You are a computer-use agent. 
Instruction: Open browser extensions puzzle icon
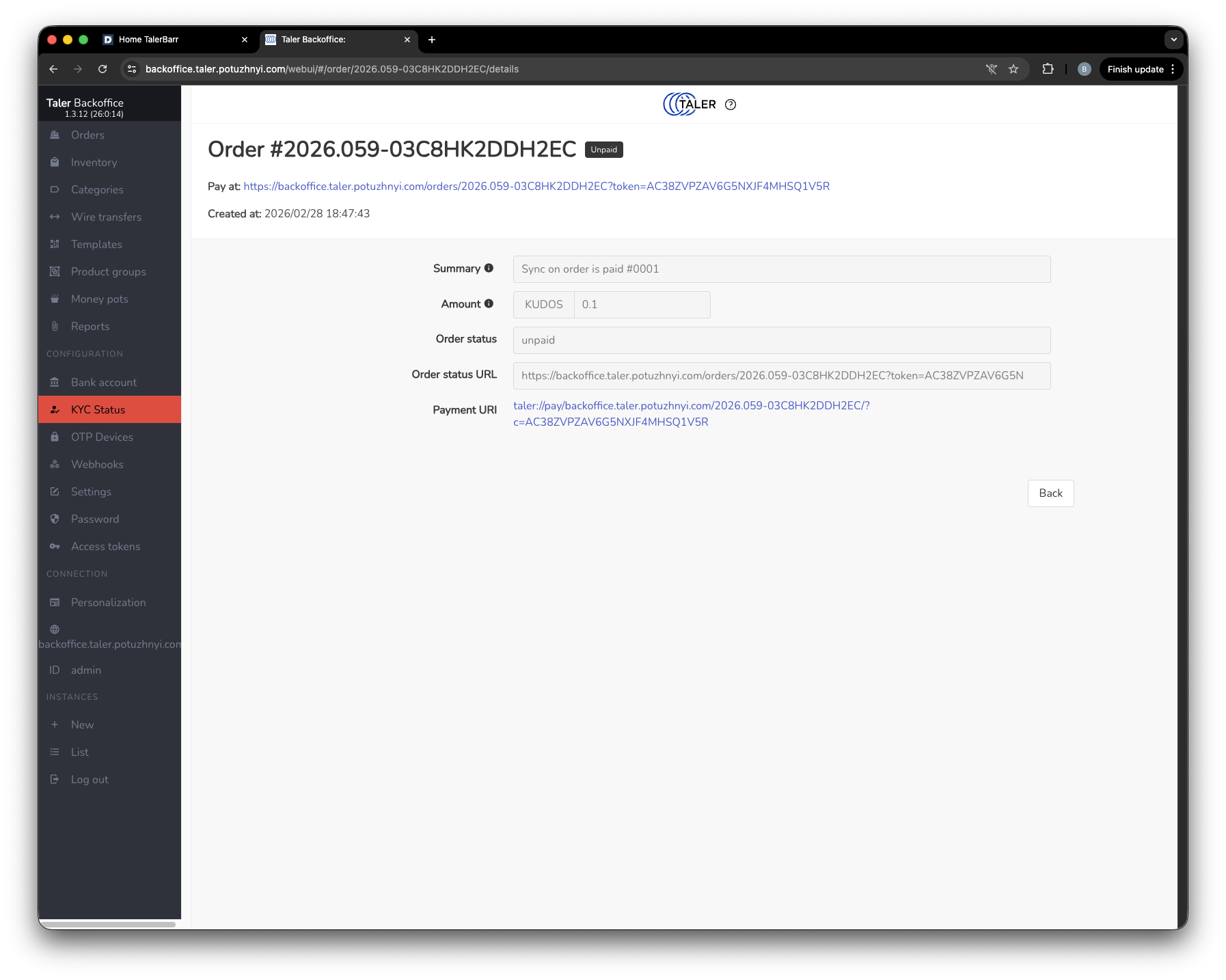pos(1048,69)
